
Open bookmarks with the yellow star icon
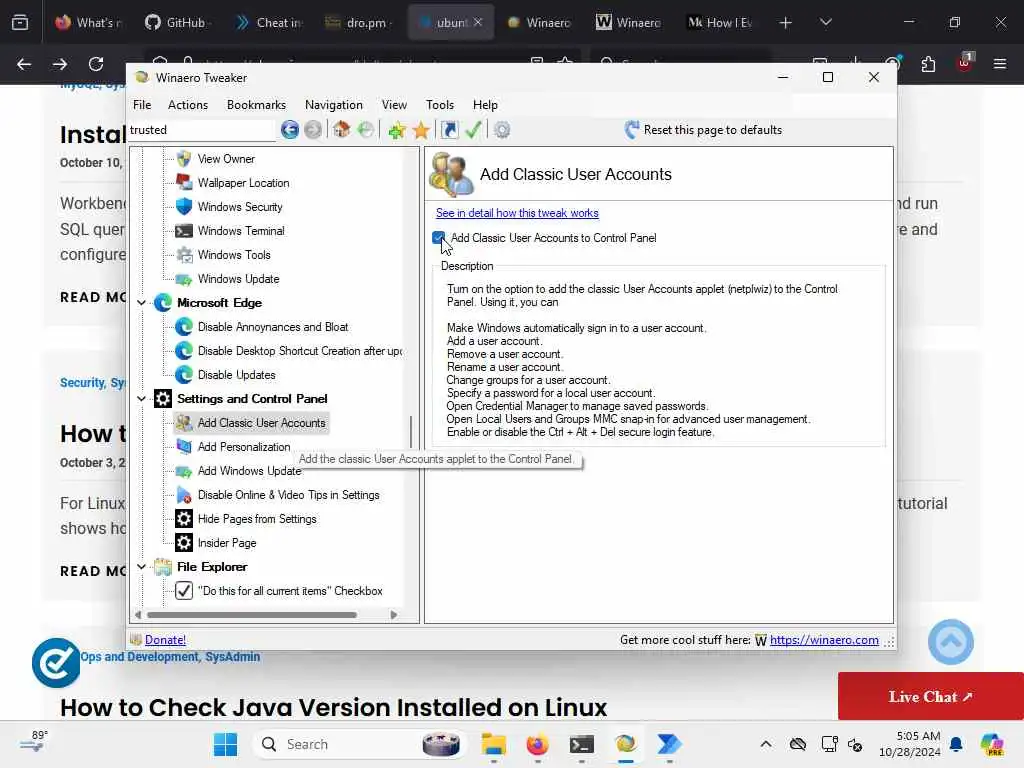coord(421,130)
